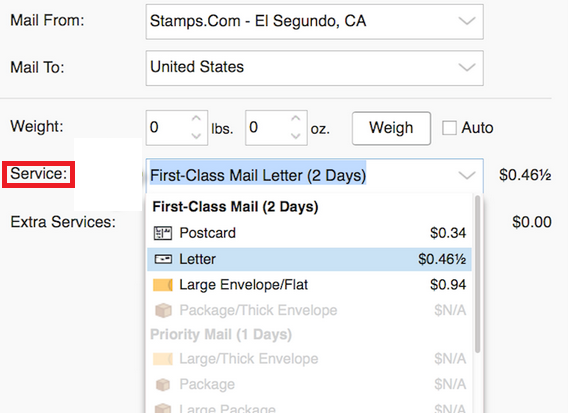Collapse the Service dropdown arrow
This screenshot has height=413, width=568.
pos(467,176)
